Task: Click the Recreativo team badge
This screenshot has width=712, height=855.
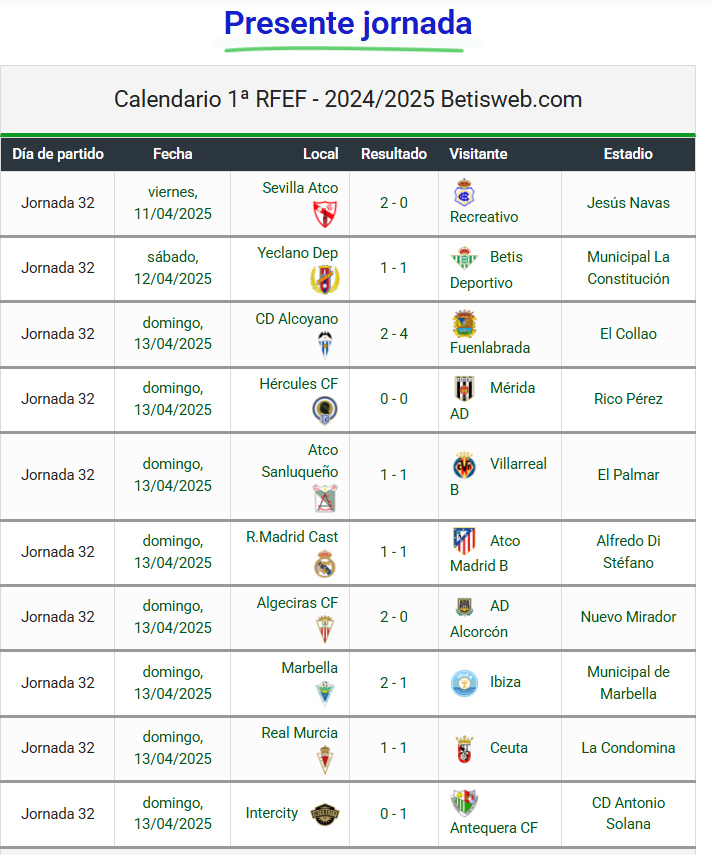Action: coord(464,192)
